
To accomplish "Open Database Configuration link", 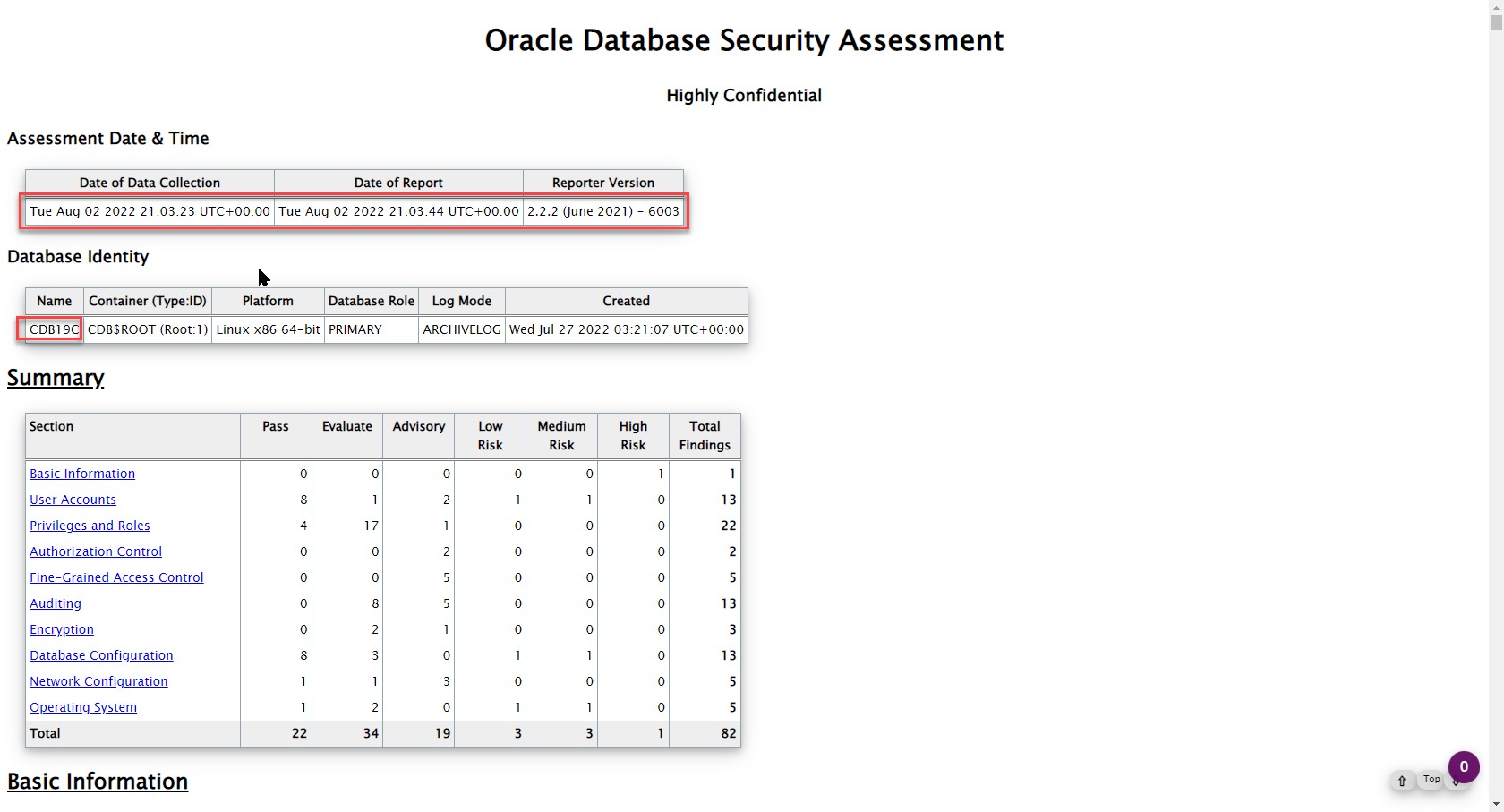I will [101, 655].
